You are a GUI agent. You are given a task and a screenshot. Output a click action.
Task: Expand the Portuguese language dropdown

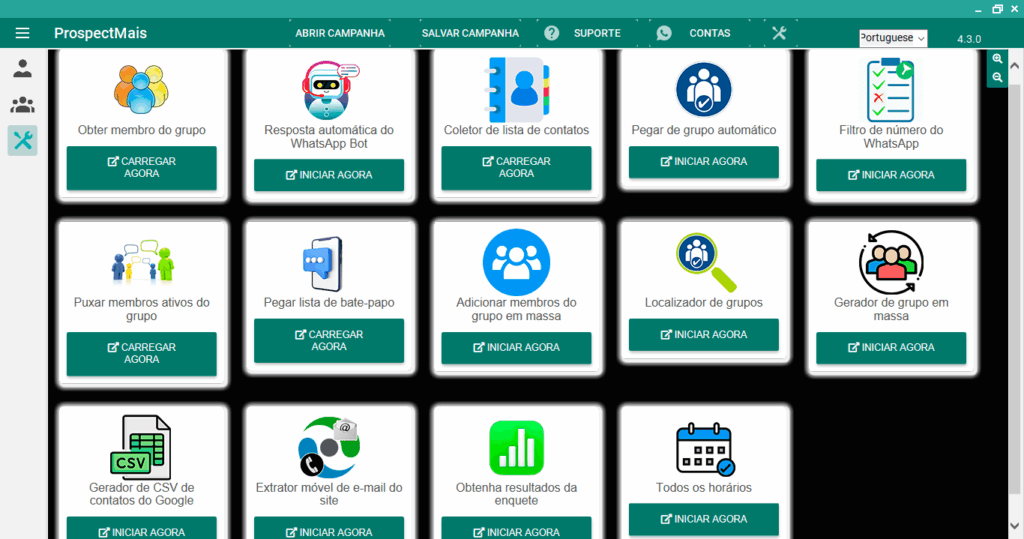coord(893,38)
